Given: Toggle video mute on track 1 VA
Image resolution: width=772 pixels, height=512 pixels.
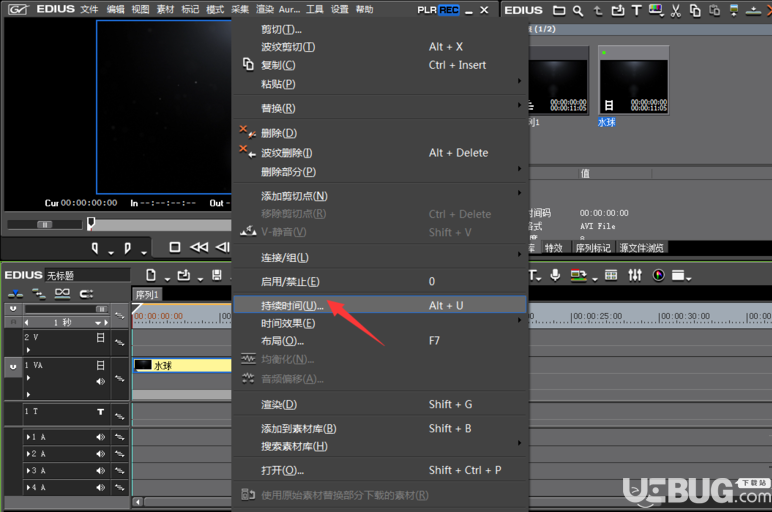Looking at the screenshot, I should [100, 365].
